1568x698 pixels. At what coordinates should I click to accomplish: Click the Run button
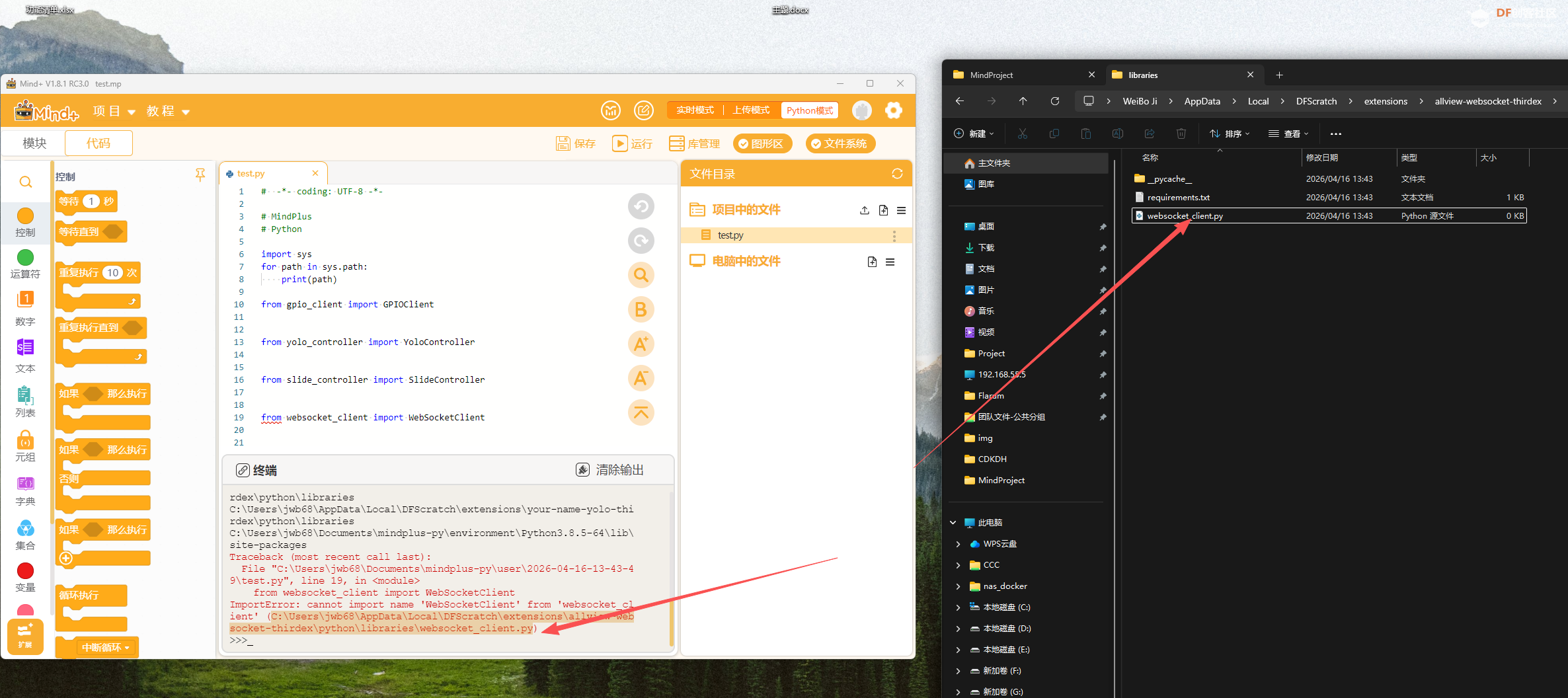click(633, 143)
